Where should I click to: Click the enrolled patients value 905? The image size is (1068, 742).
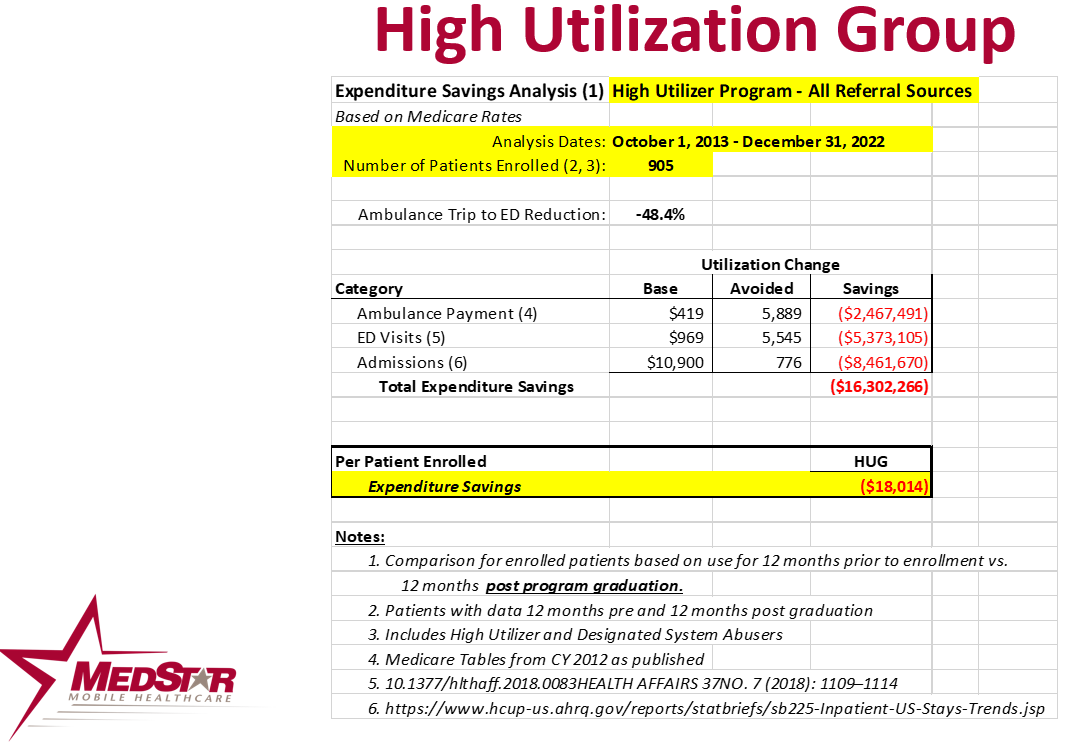[x=661, y=166]
